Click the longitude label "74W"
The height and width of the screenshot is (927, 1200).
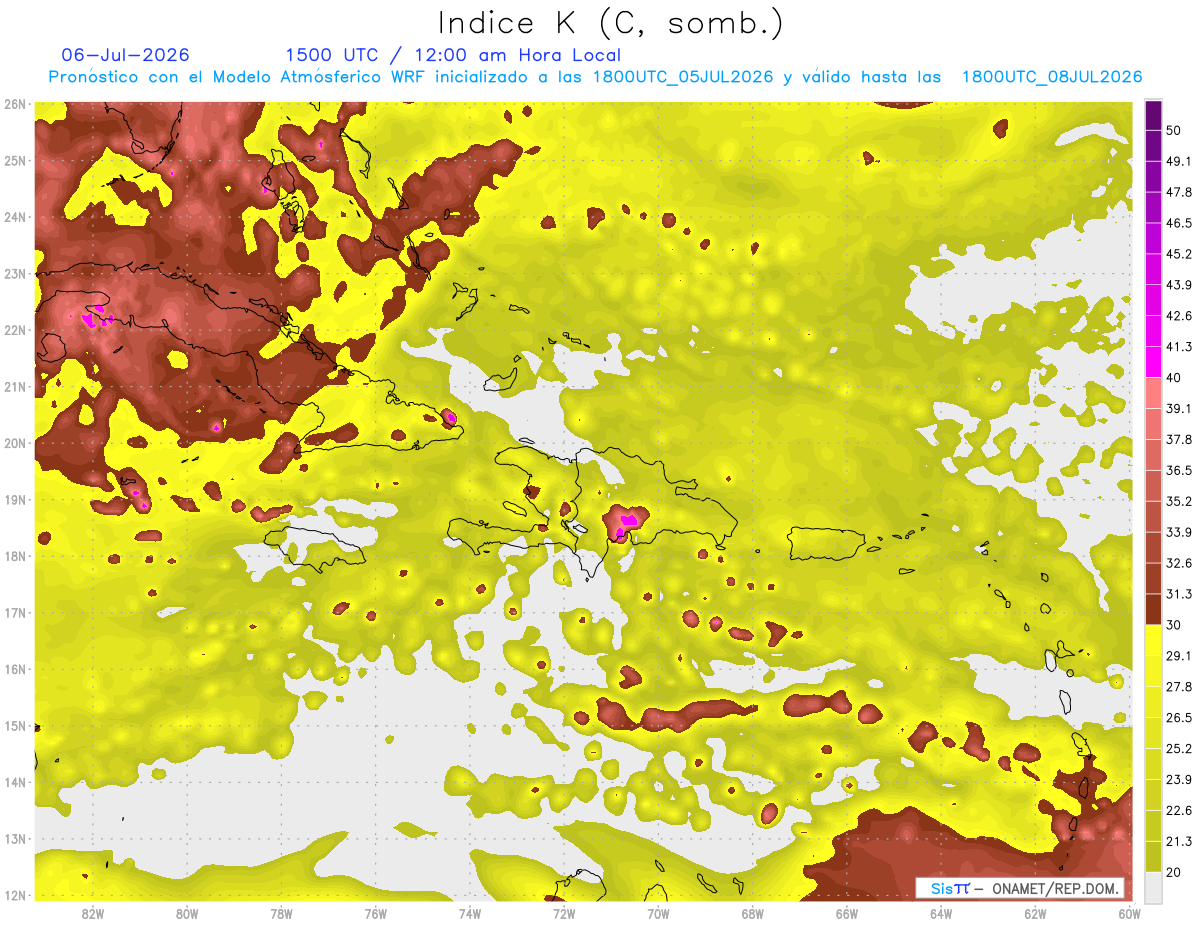tap(469, 913)
